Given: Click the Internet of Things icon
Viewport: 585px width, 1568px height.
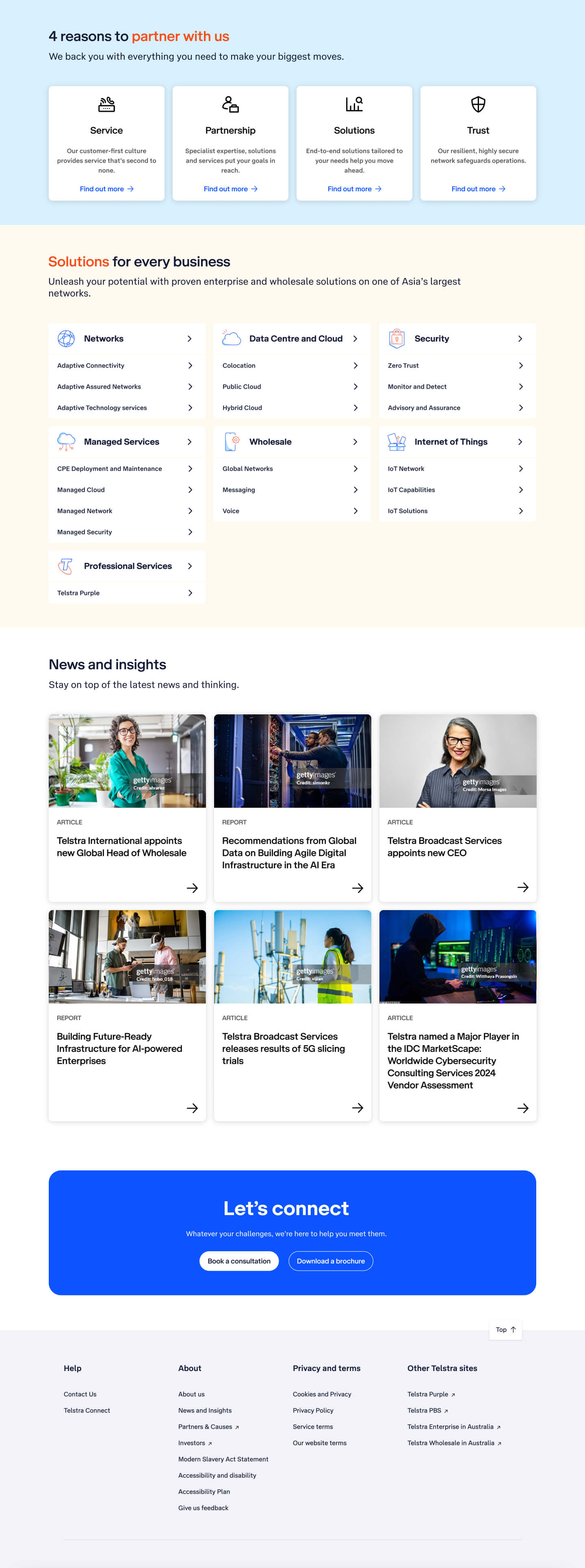Looking at the screenshot, I should pyautogui.click(x=397, y=442).
